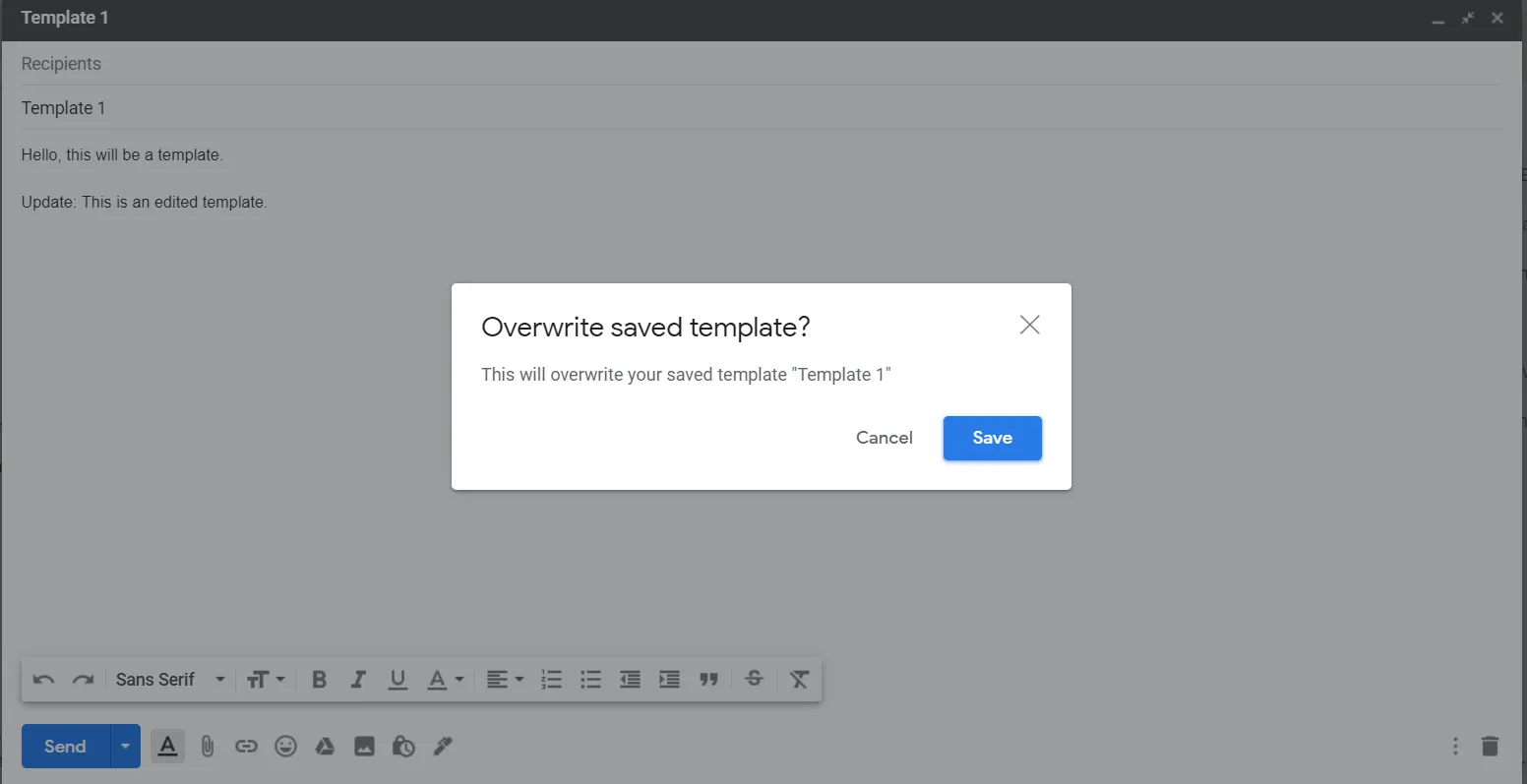
Task: Discard draft with the trash icon
Action: coord(1490,747)
